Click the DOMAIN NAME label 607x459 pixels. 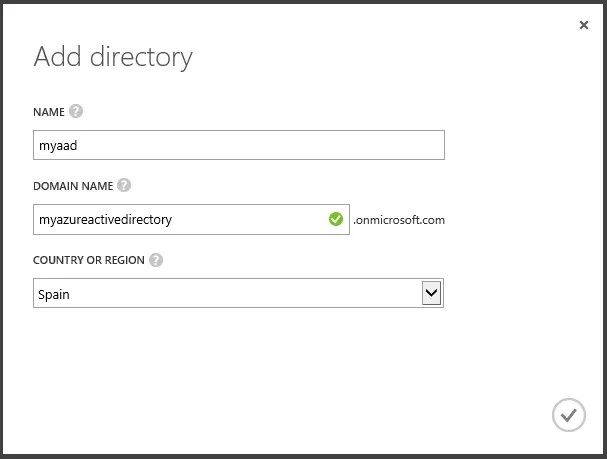pyautogui.click(x=73, y=186)
